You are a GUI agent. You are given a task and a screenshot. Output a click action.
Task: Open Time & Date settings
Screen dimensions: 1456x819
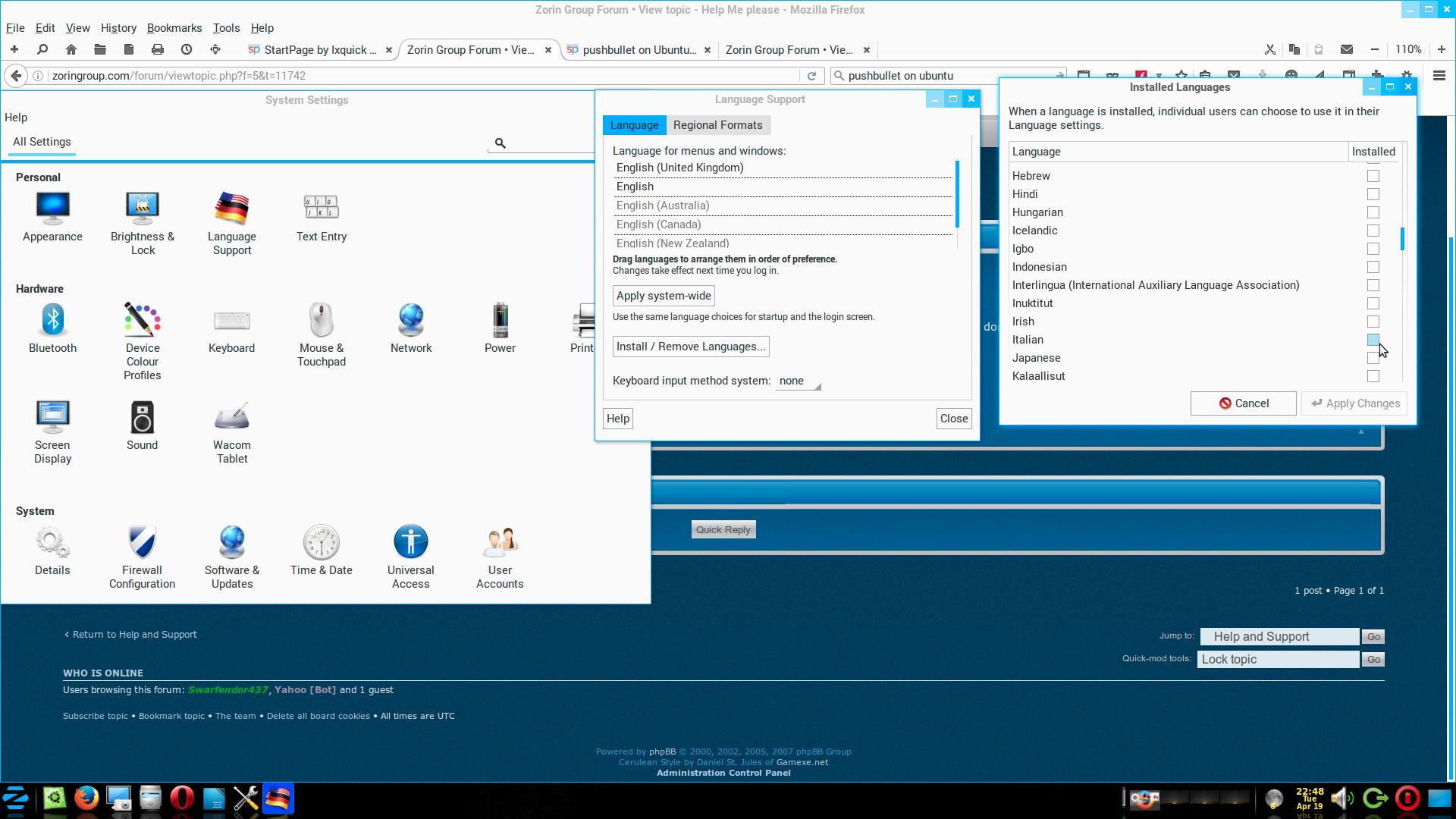tap(321, 543)
